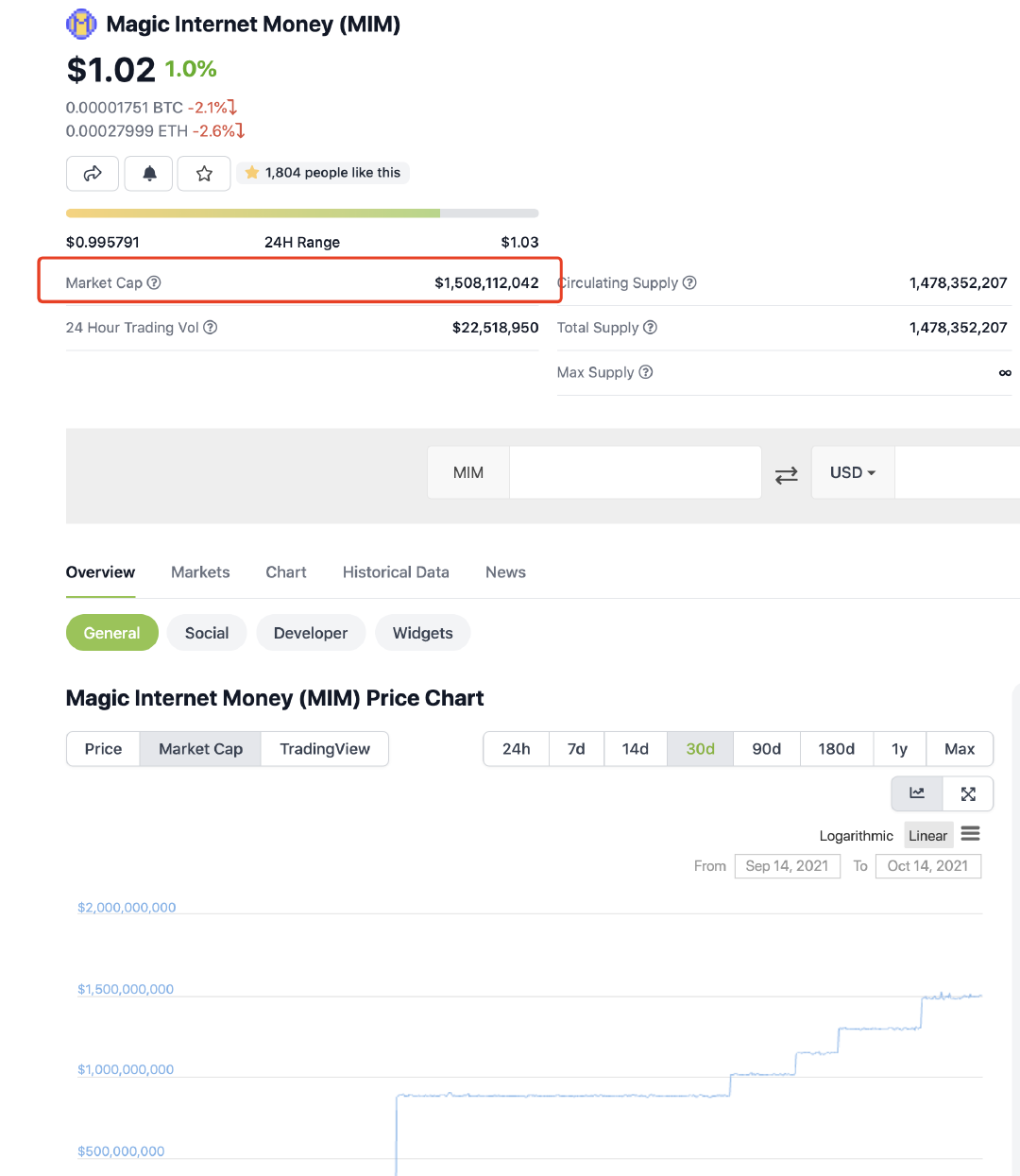The height and width of the screenshot is (1176, 1020).
Task: Click the chart fullscreen expand icon
Action: [968, 793]
